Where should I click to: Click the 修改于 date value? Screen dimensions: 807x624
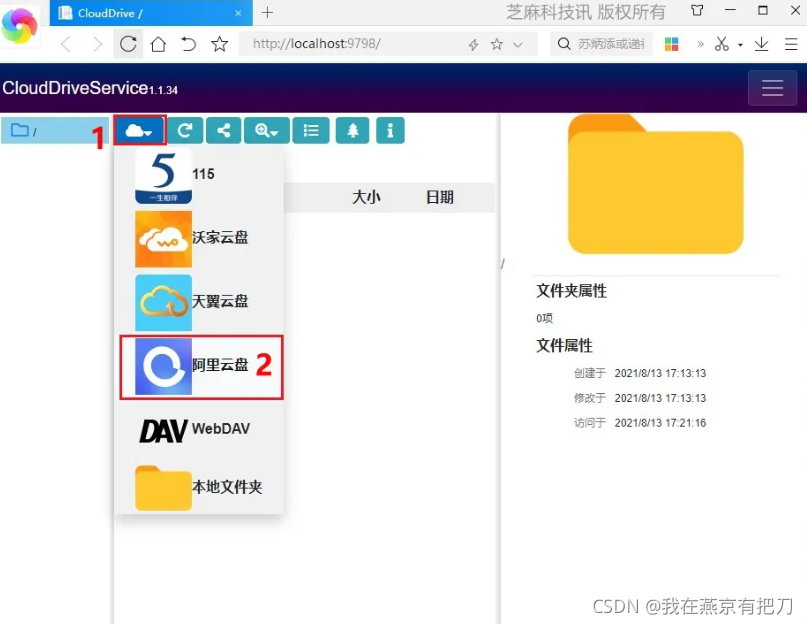(x=660, y=398)
